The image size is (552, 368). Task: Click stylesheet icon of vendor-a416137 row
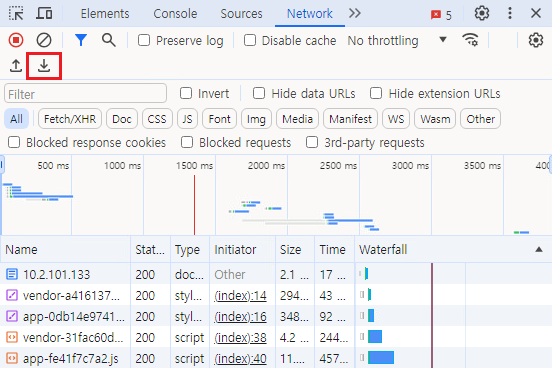(12, 295)
